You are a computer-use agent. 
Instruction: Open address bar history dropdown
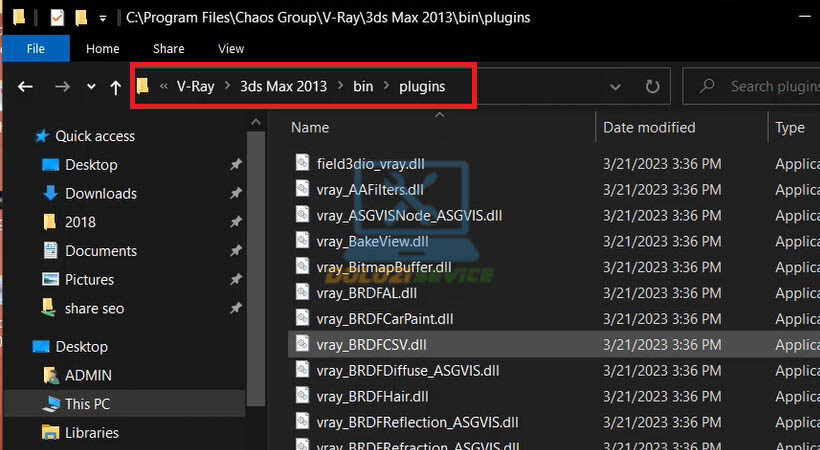coord(616,86)
